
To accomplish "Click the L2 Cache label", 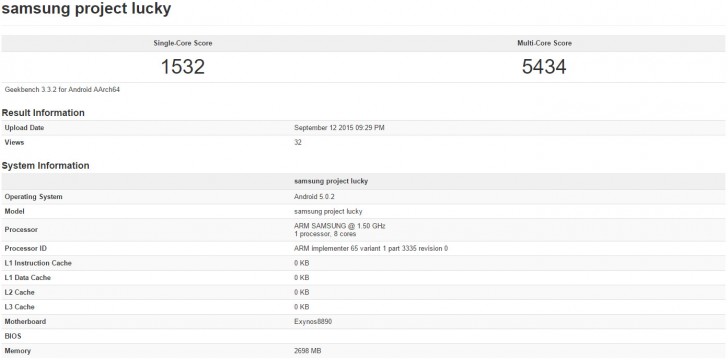I will tap(19, 293).
